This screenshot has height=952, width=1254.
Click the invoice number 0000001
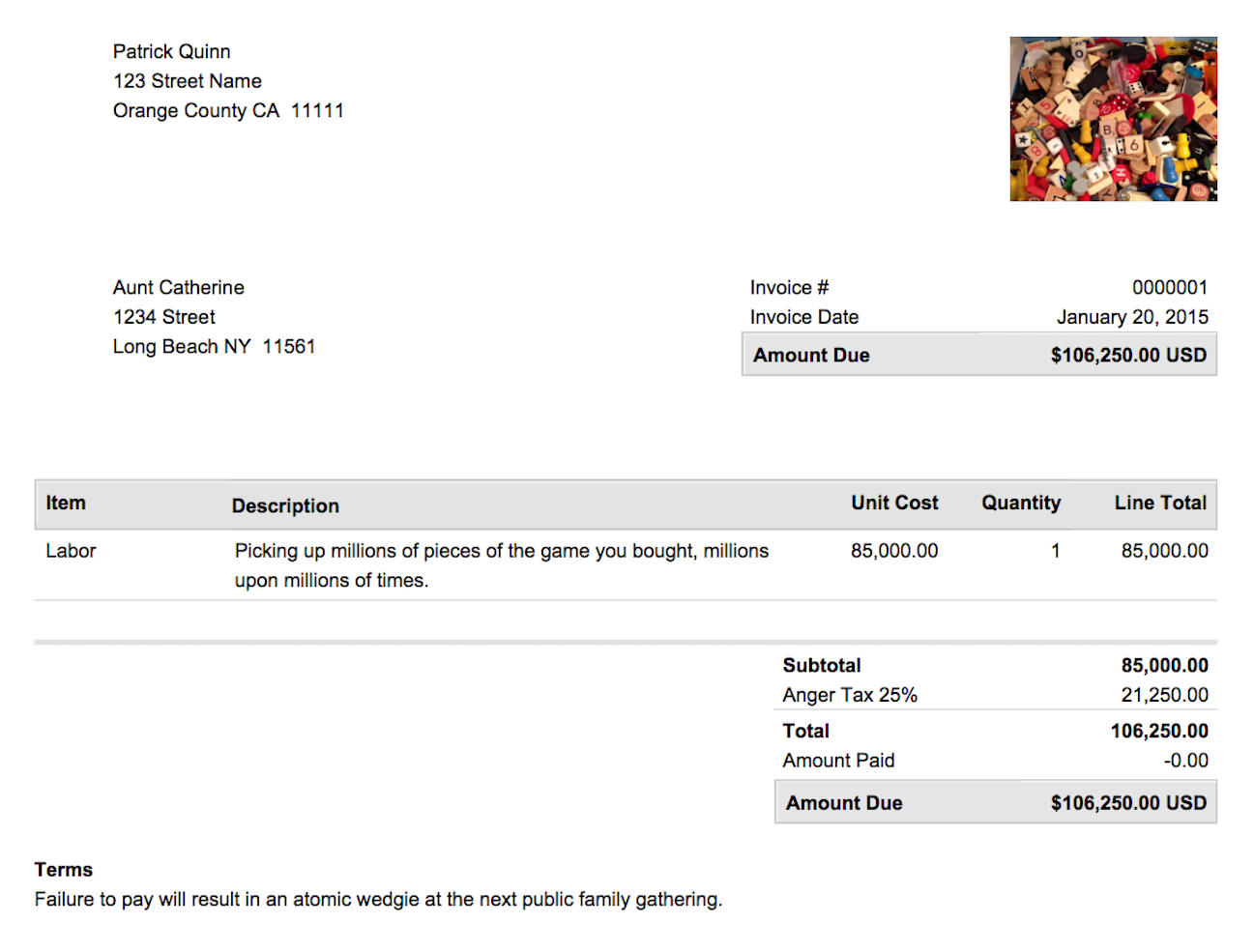[x=1170, y=287]
